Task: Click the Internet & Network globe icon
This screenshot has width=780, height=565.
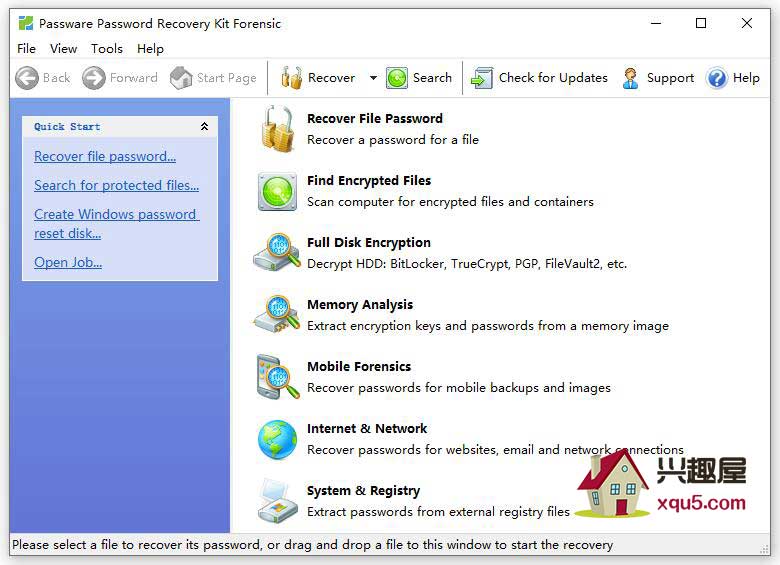Action: coord(278,440)
